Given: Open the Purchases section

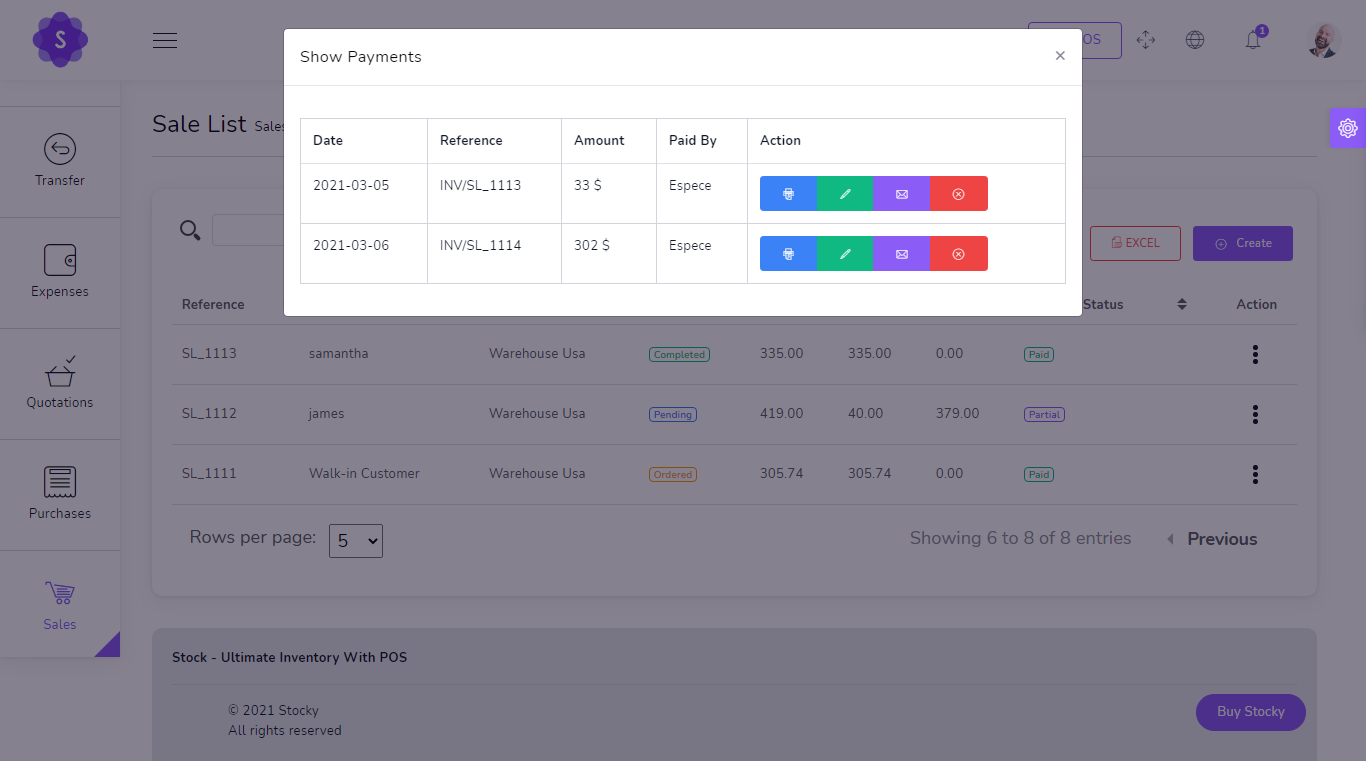Looking at the screenshot, I should coord(60,495).
